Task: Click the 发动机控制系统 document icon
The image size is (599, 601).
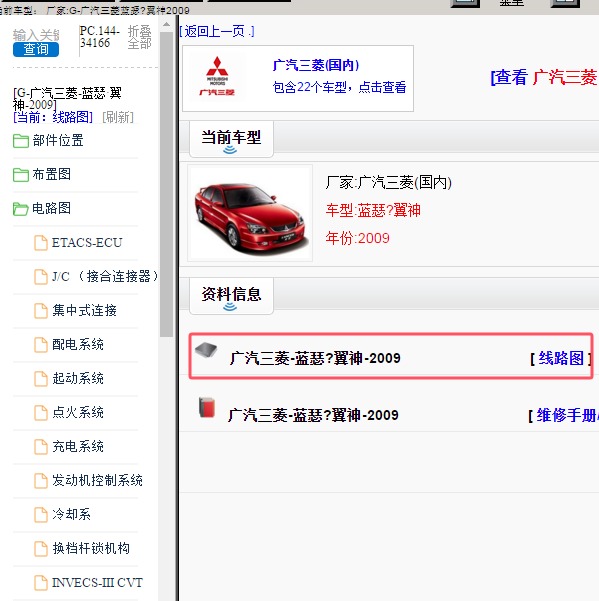Action: (41, 481)
